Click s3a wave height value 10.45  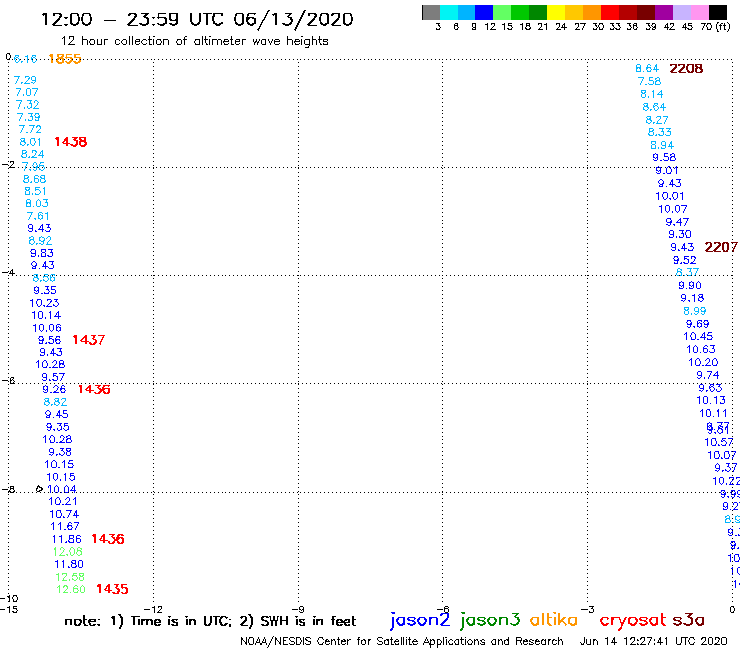coord(698,336)
